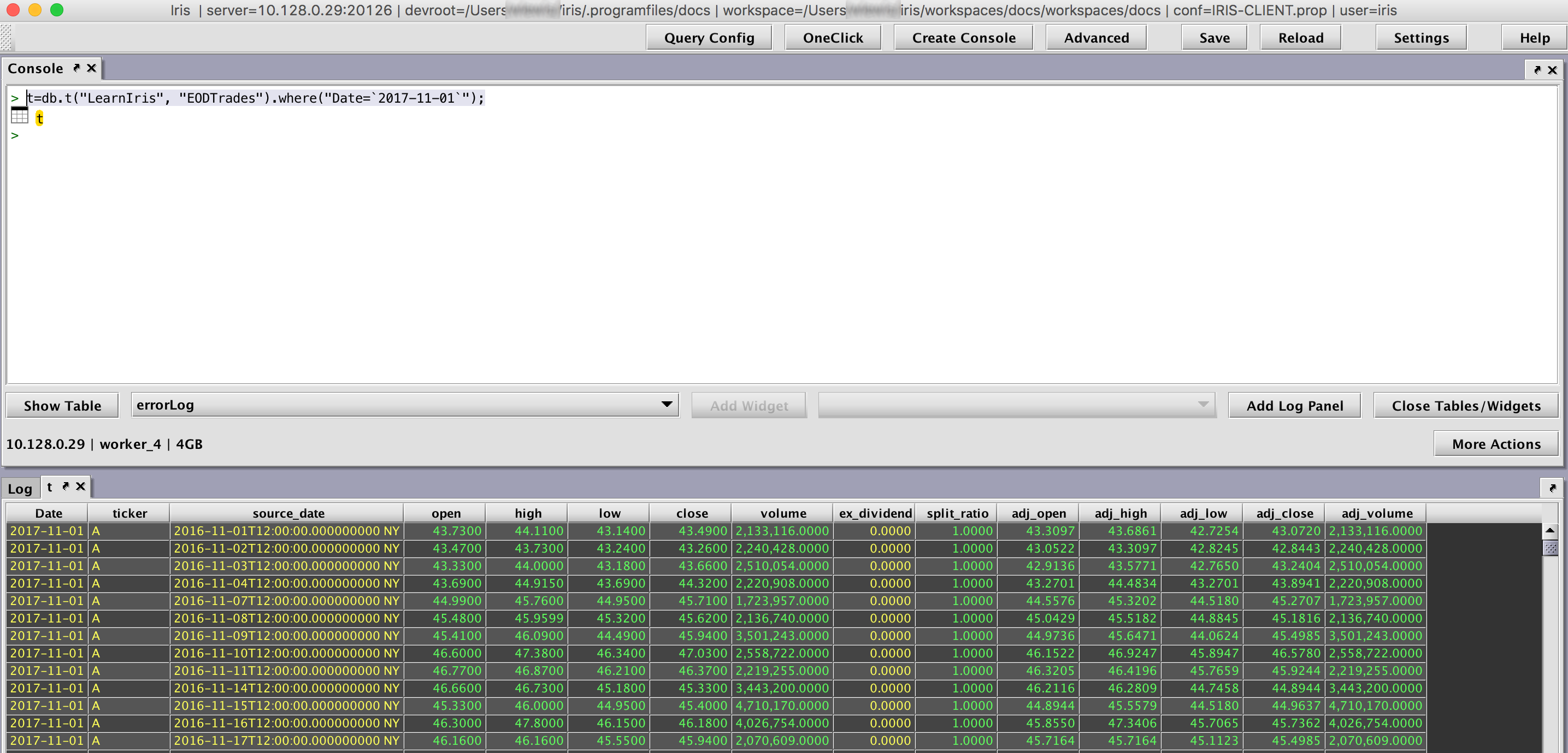Close the Console tab using its X icon
The image size is (1568, 753).
pos(91,68)
